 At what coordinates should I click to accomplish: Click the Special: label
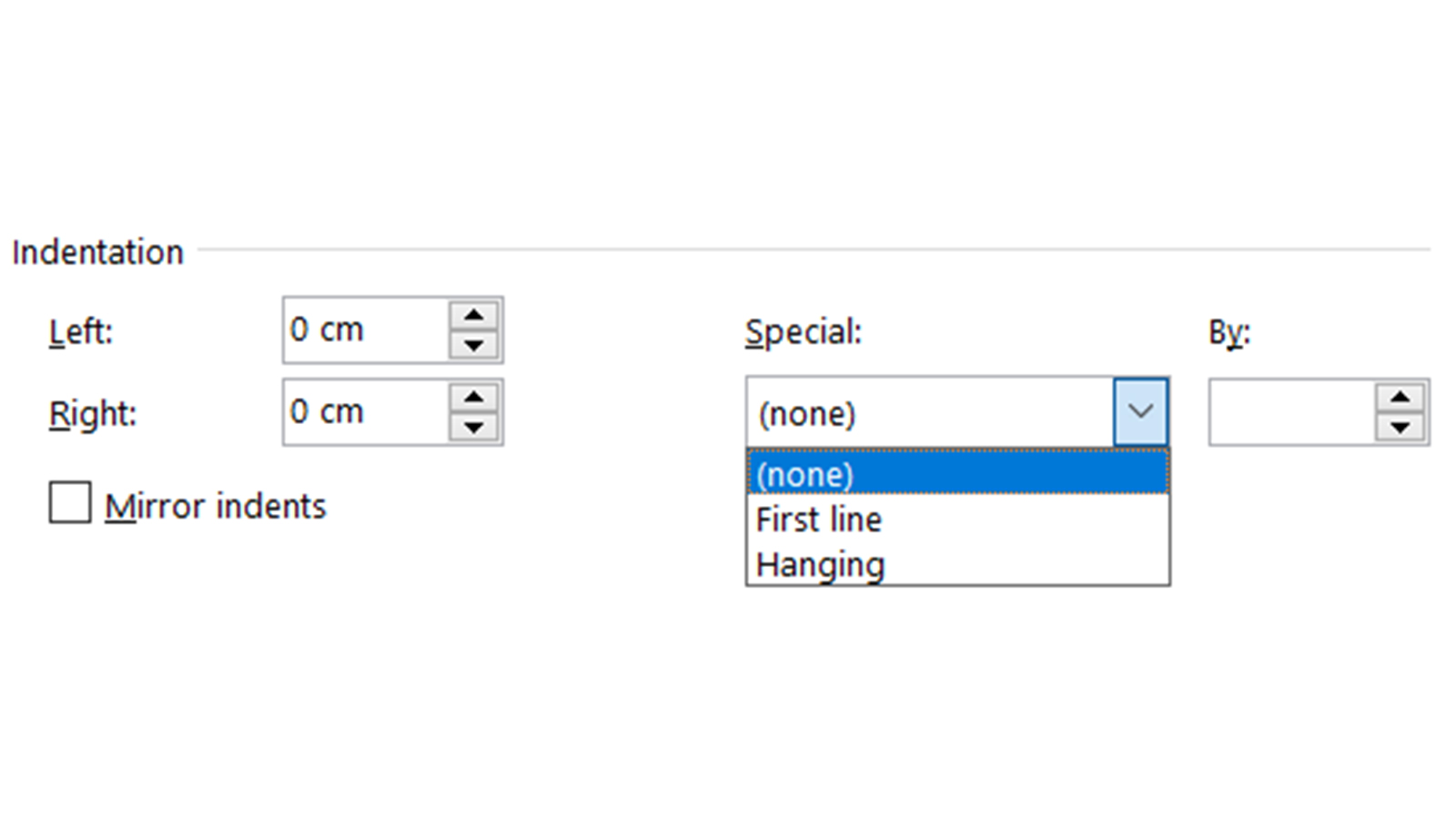click(803, 332)
